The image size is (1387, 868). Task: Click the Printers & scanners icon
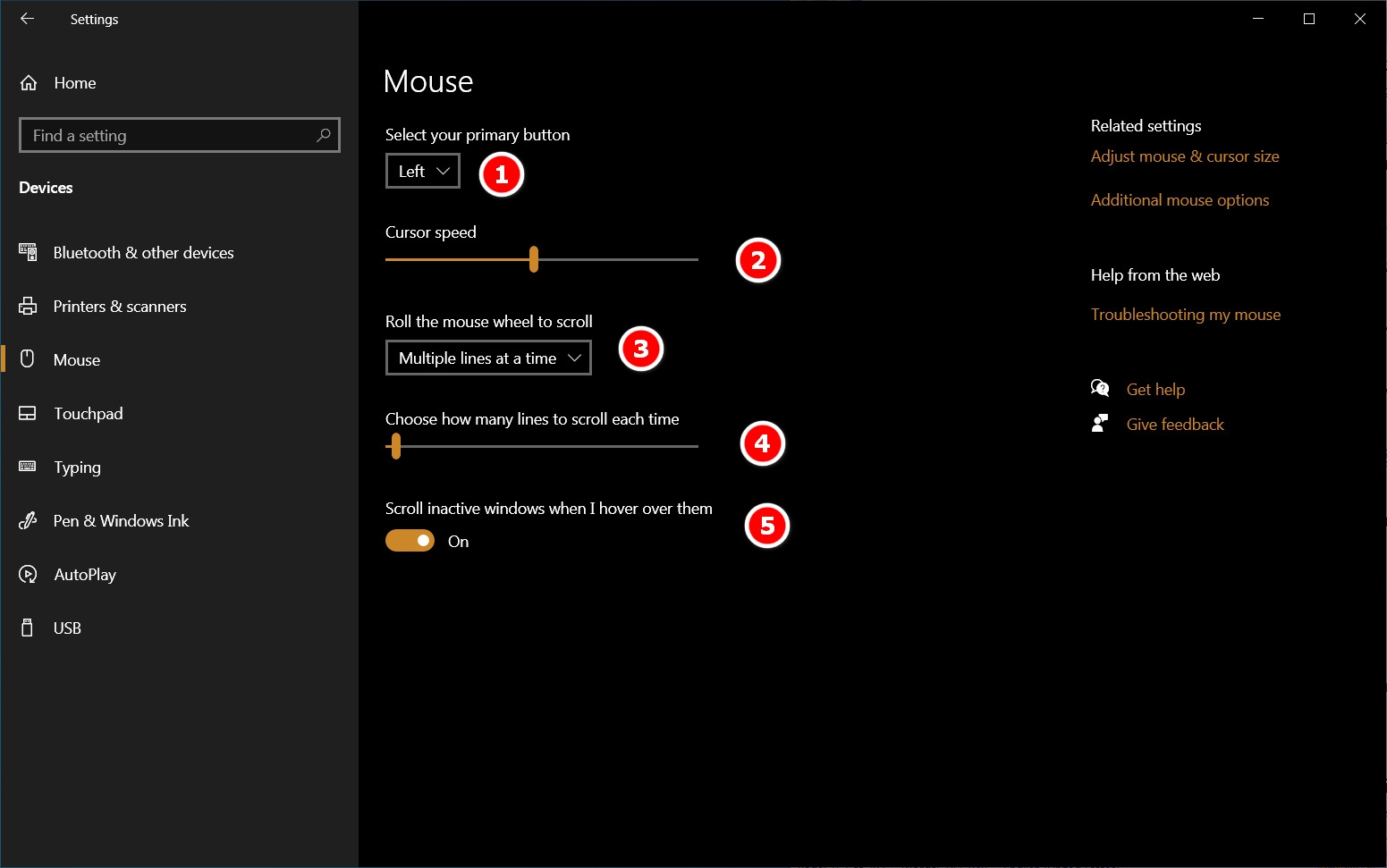pos(28,307)
